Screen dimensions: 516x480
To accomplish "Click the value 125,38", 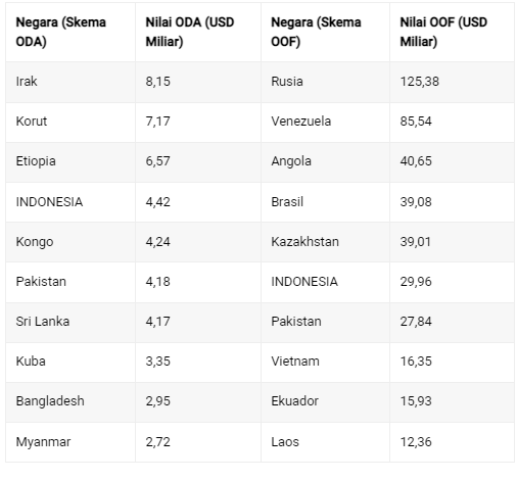I will click(420, 81).
